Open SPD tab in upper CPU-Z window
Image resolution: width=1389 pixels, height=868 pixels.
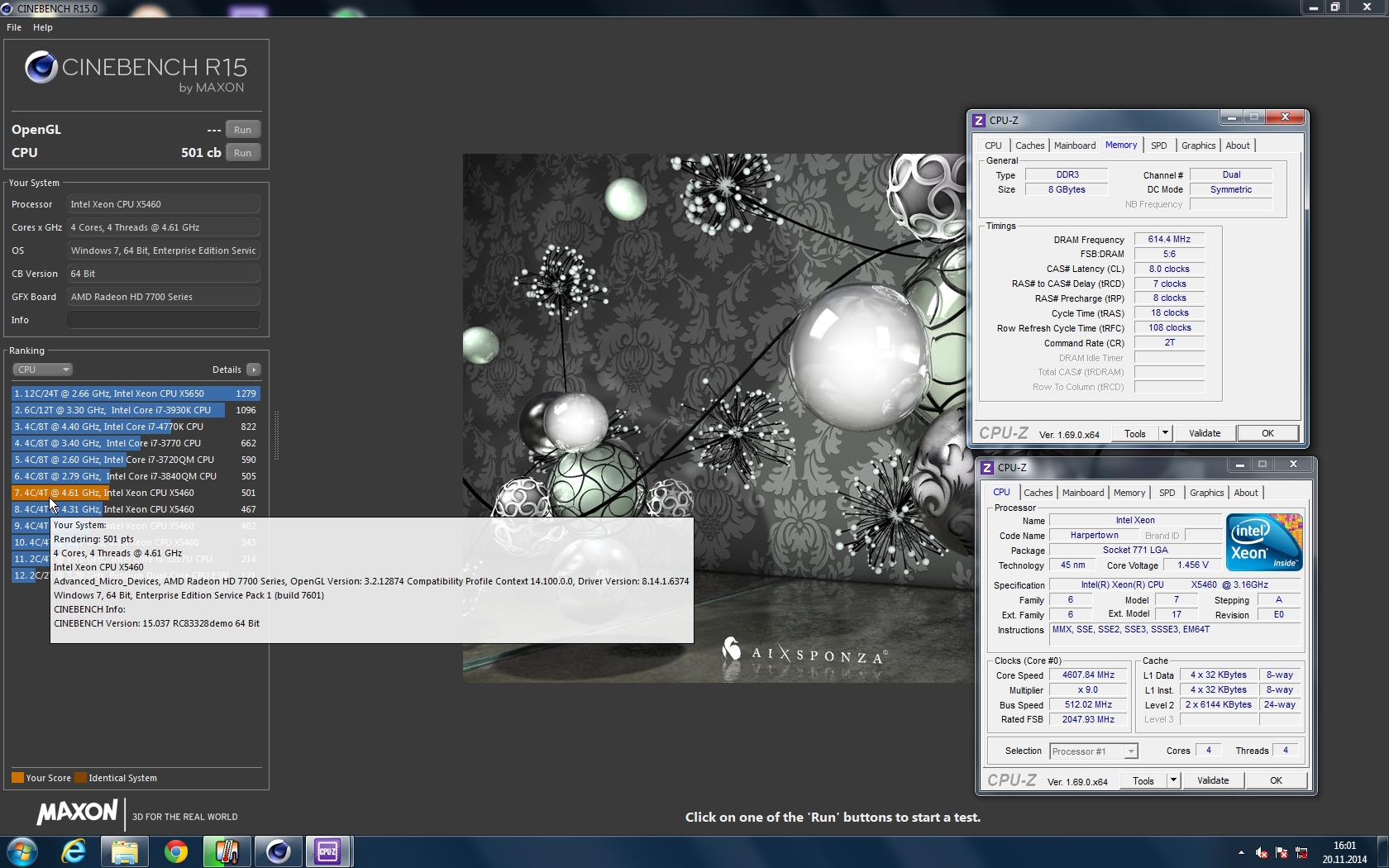pos(1159,145)
